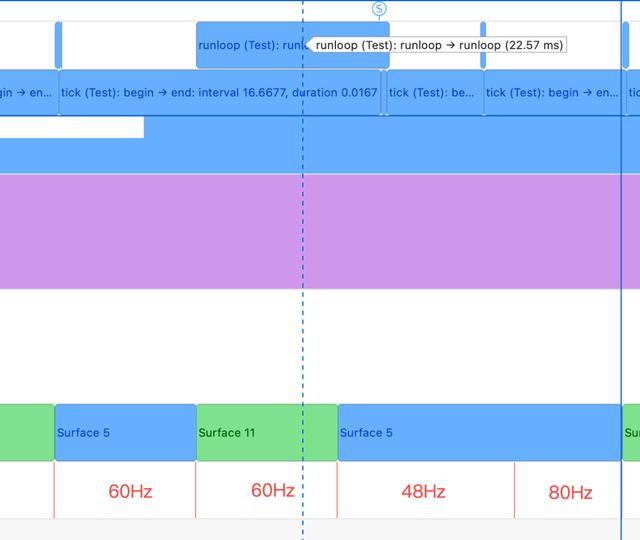Viewport: 640px width, 540px height.
Task: Click the narrow runloop sliver before the last tick
Action: (x=483, y=45)
